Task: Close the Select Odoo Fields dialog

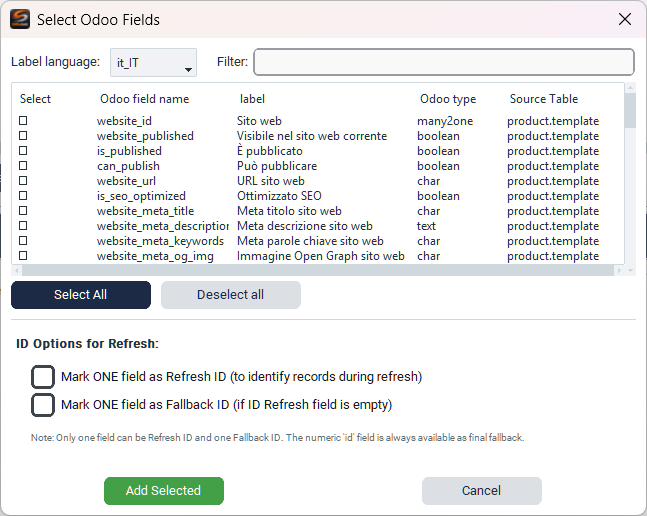Action: [x=625, y=19]
